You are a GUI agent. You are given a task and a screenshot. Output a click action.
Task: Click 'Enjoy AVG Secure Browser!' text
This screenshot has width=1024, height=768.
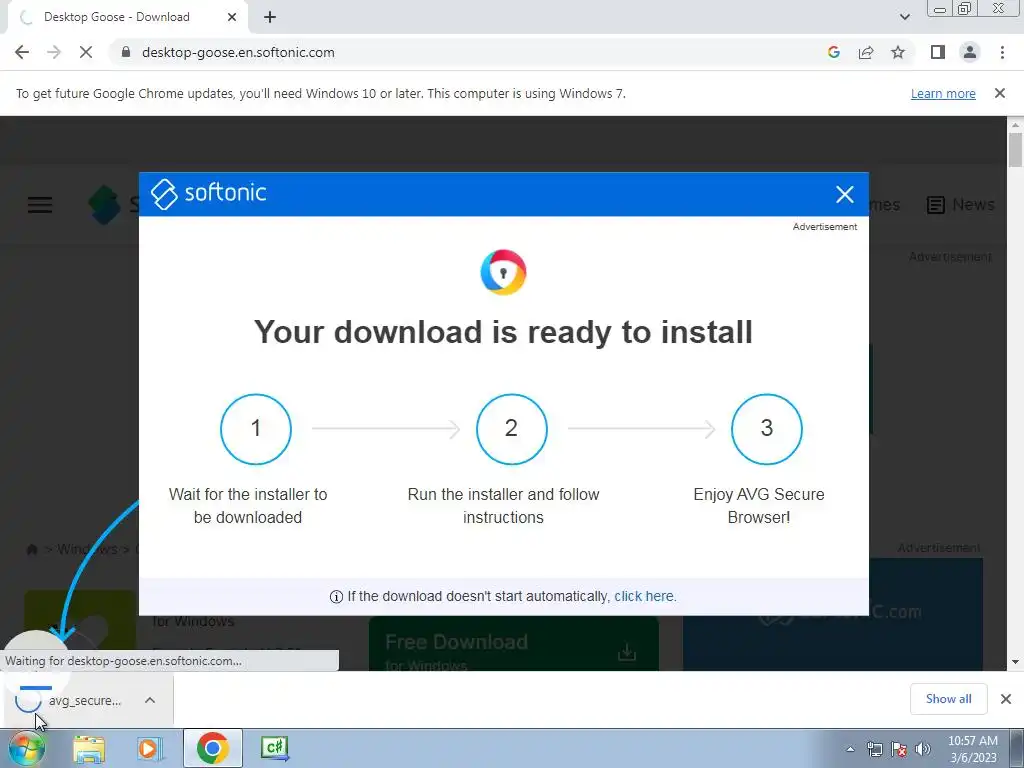(x=759, y=505)
